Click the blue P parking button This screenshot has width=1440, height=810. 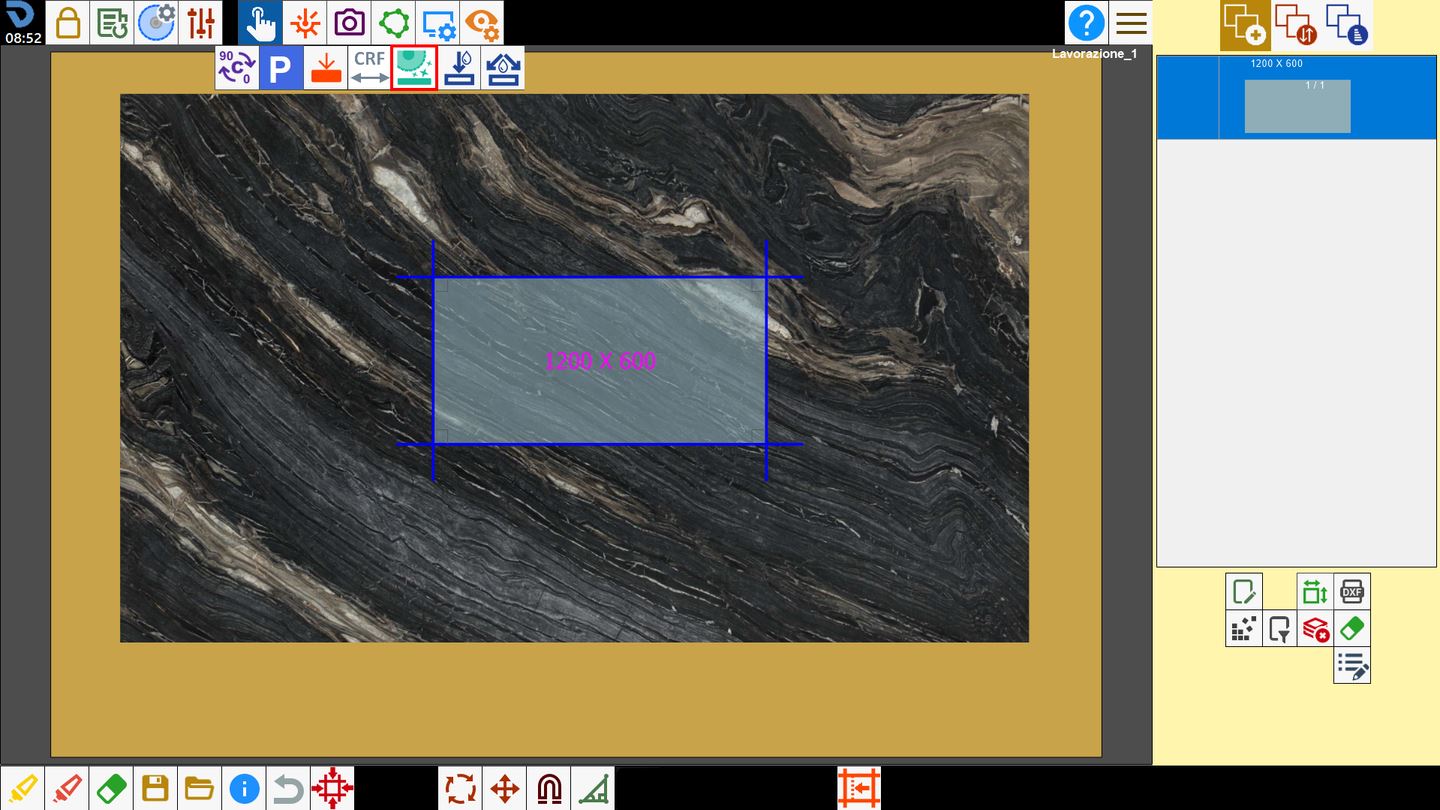pyautogui.click(x=281, y=68)
